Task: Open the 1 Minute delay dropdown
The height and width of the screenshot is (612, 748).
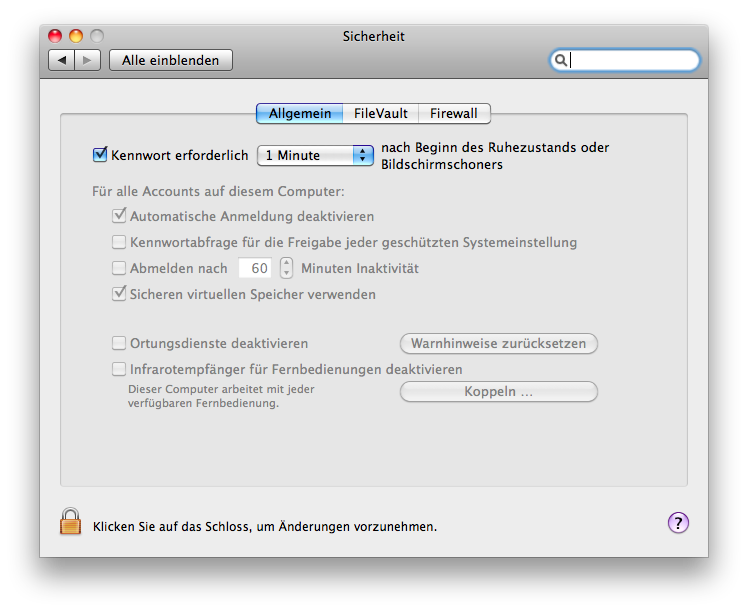Action: (x=315, y=156)
